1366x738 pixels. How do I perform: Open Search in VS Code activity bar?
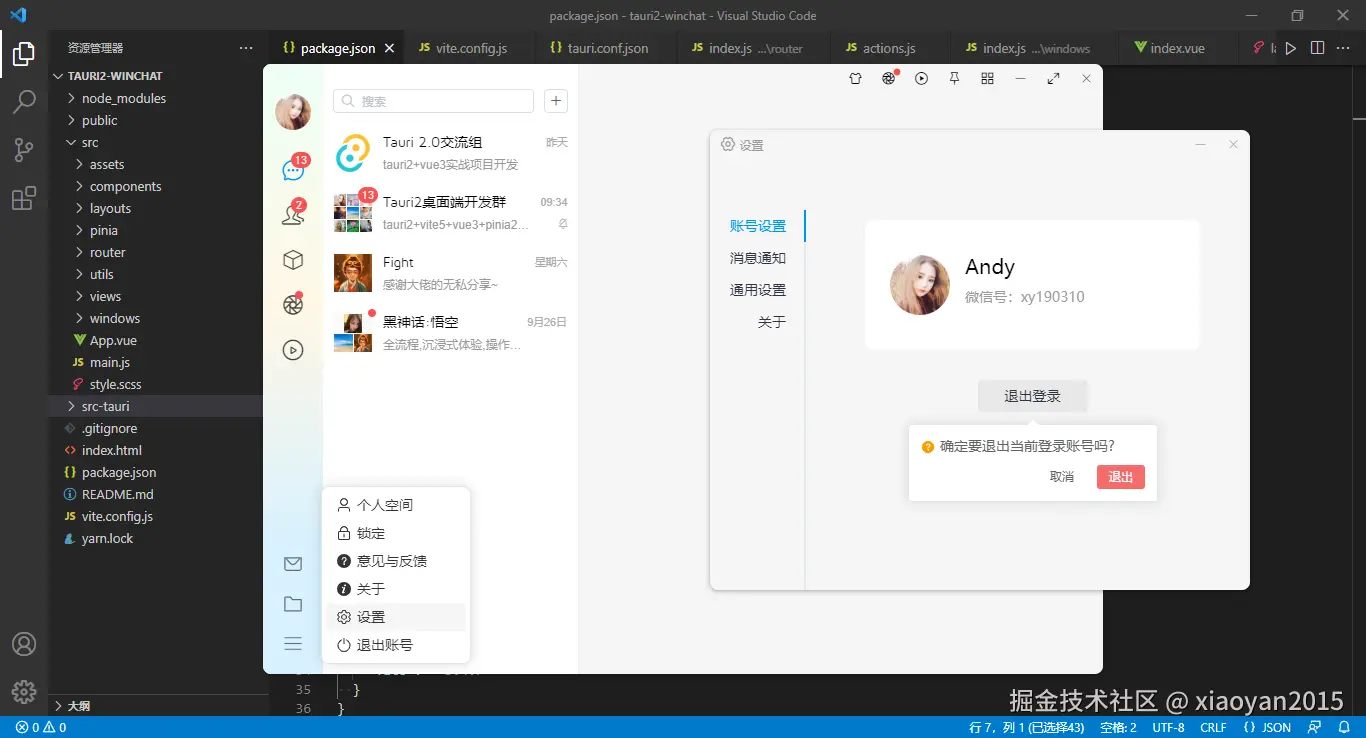(24, 101)
